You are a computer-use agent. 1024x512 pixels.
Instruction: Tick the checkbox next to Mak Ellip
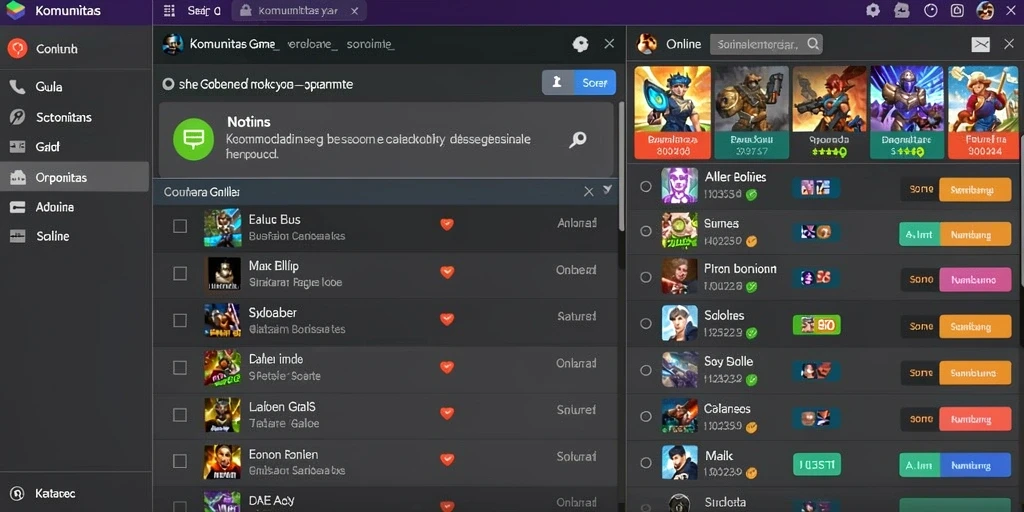180,274
